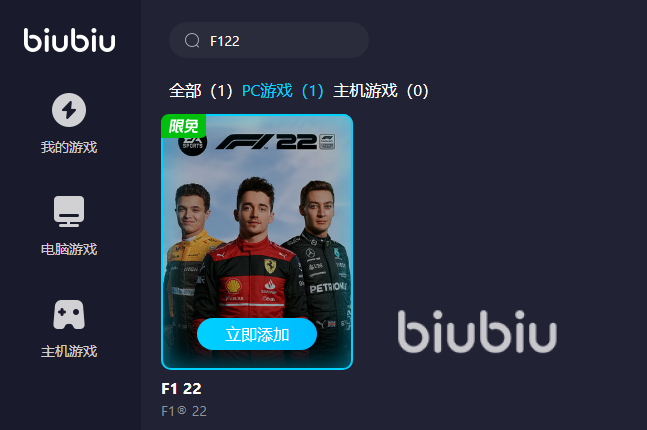Click the F1 22 logo on the cover
The image size is (647, 430).
coord(275,142)
